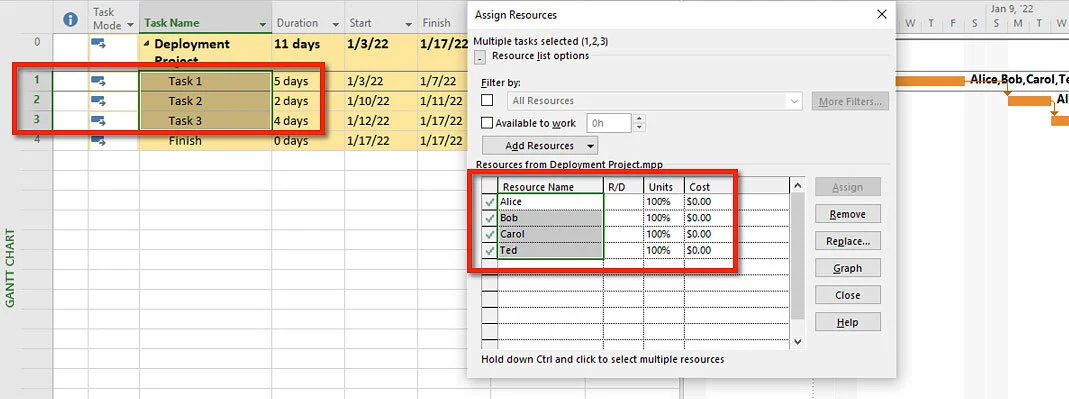Select Task 3 name cell
This screenshot has height=399, width=1069.
click(205, 121)
